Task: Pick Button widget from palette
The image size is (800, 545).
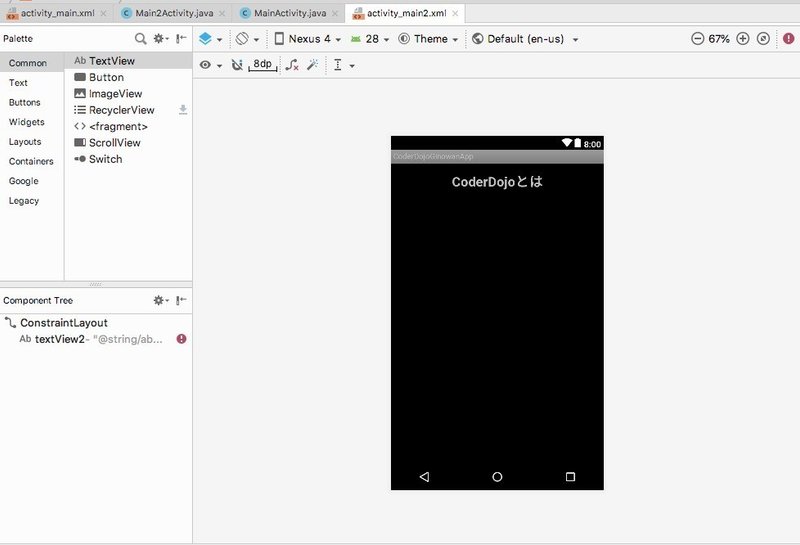Action: coord(129,77)
